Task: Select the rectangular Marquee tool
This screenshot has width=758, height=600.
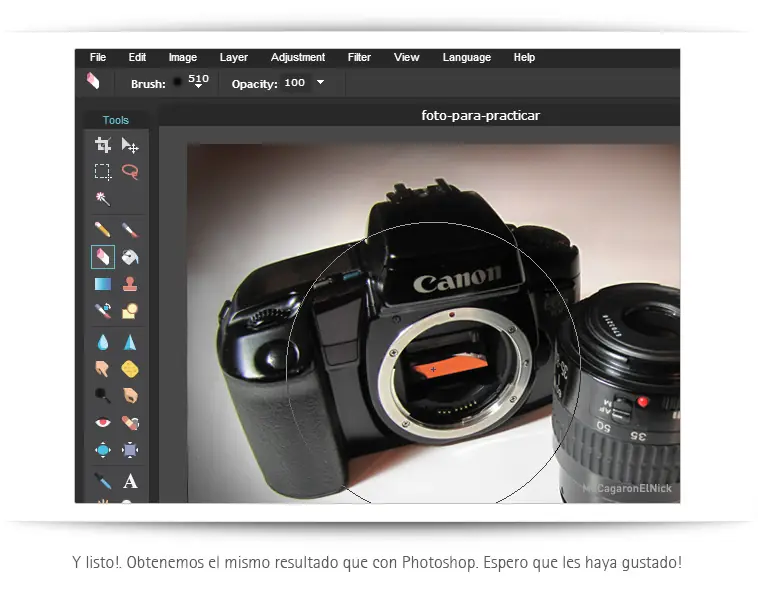Action: pos(102,172)
